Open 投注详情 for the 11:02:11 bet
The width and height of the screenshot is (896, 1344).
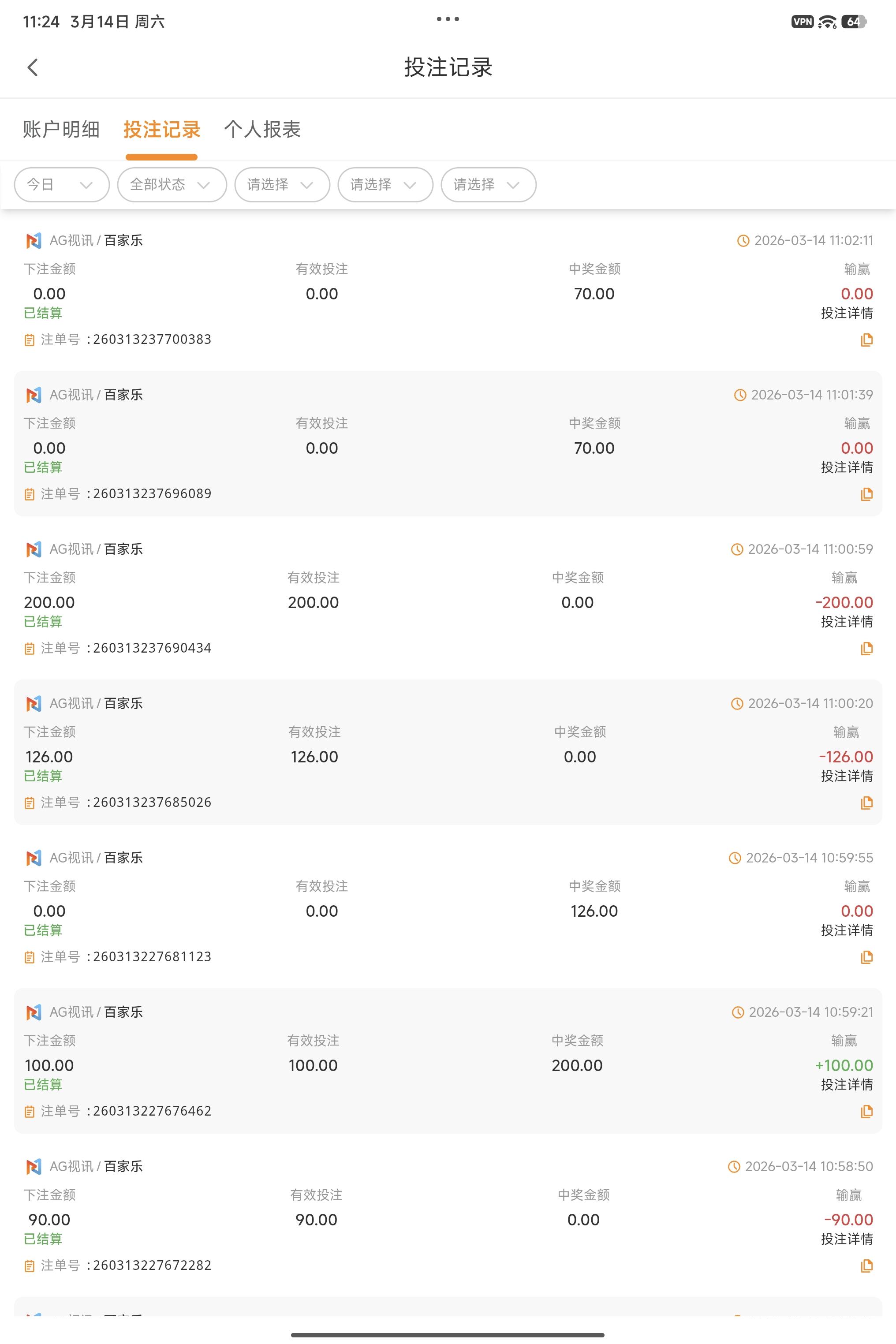pos(846,313)
